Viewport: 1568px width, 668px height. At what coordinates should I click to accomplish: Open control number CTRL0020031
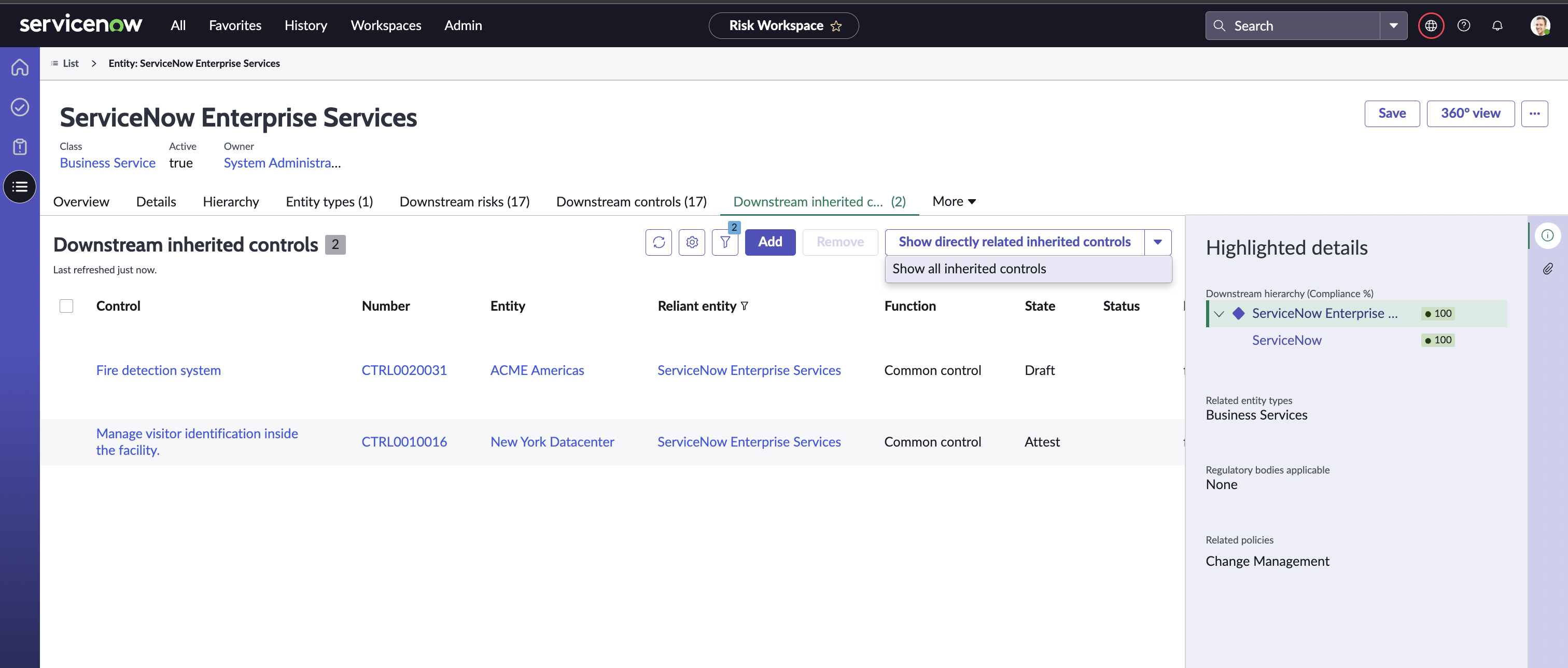tap(404, 370)
